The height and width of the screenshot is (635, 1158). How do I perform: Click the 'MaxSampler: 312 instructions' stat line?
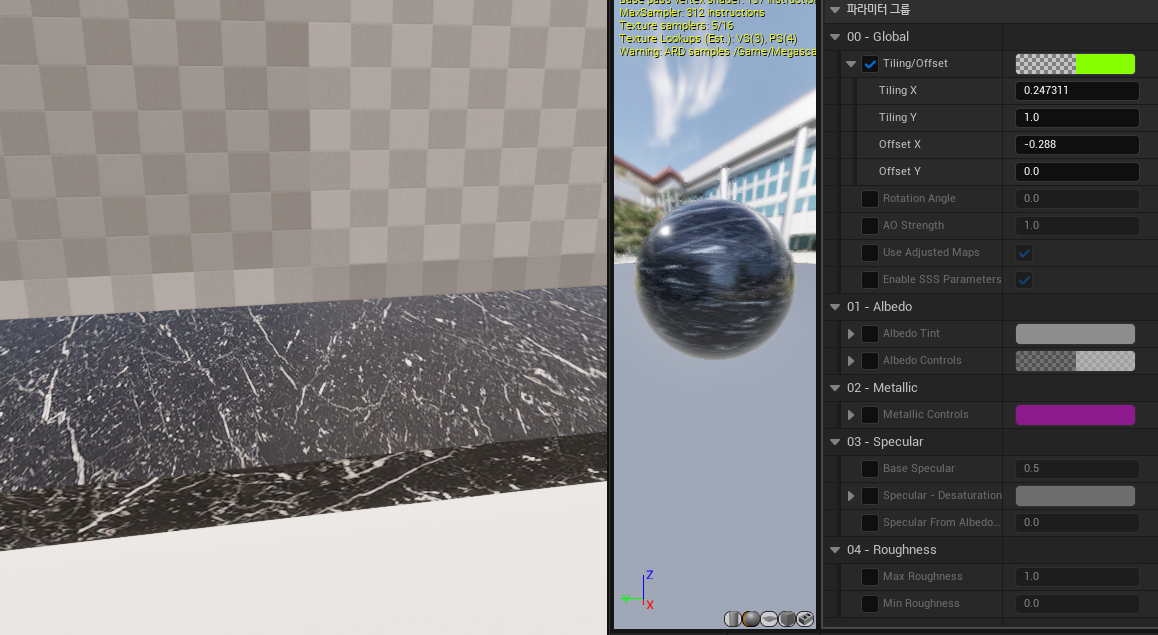(x=692, y=13)
